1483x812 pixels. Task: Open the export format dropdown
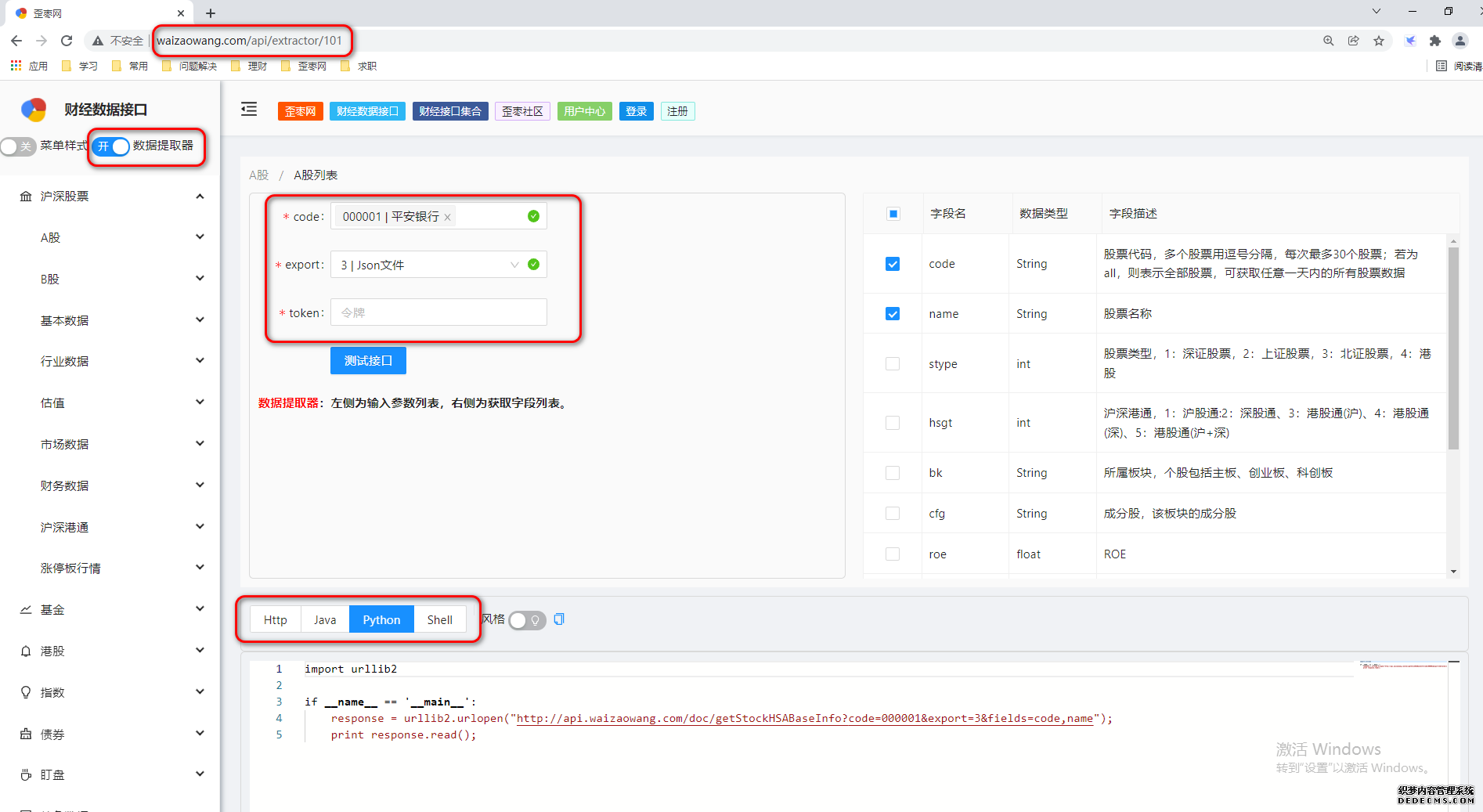(x=438, y=265)
